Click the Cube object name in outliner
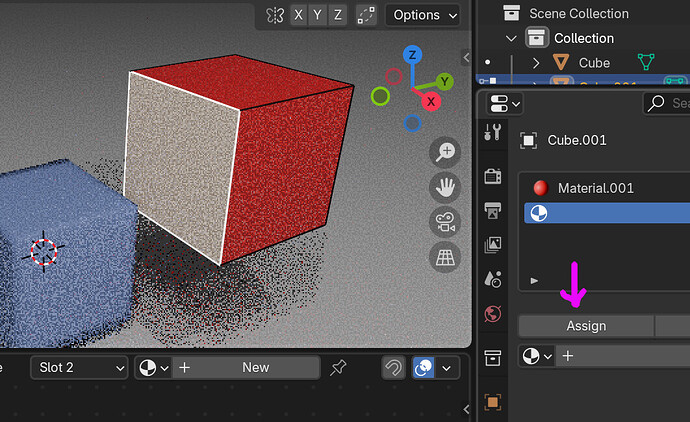690x422 pixels. coord(594,63)
